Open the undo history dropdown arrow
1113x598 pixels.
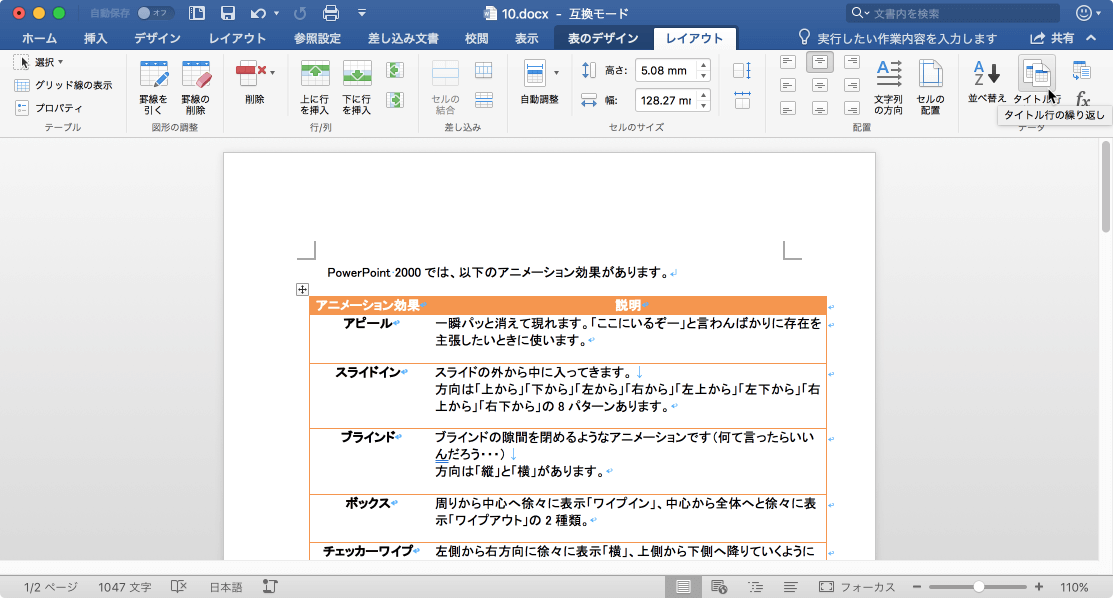[x=276, y=13]
